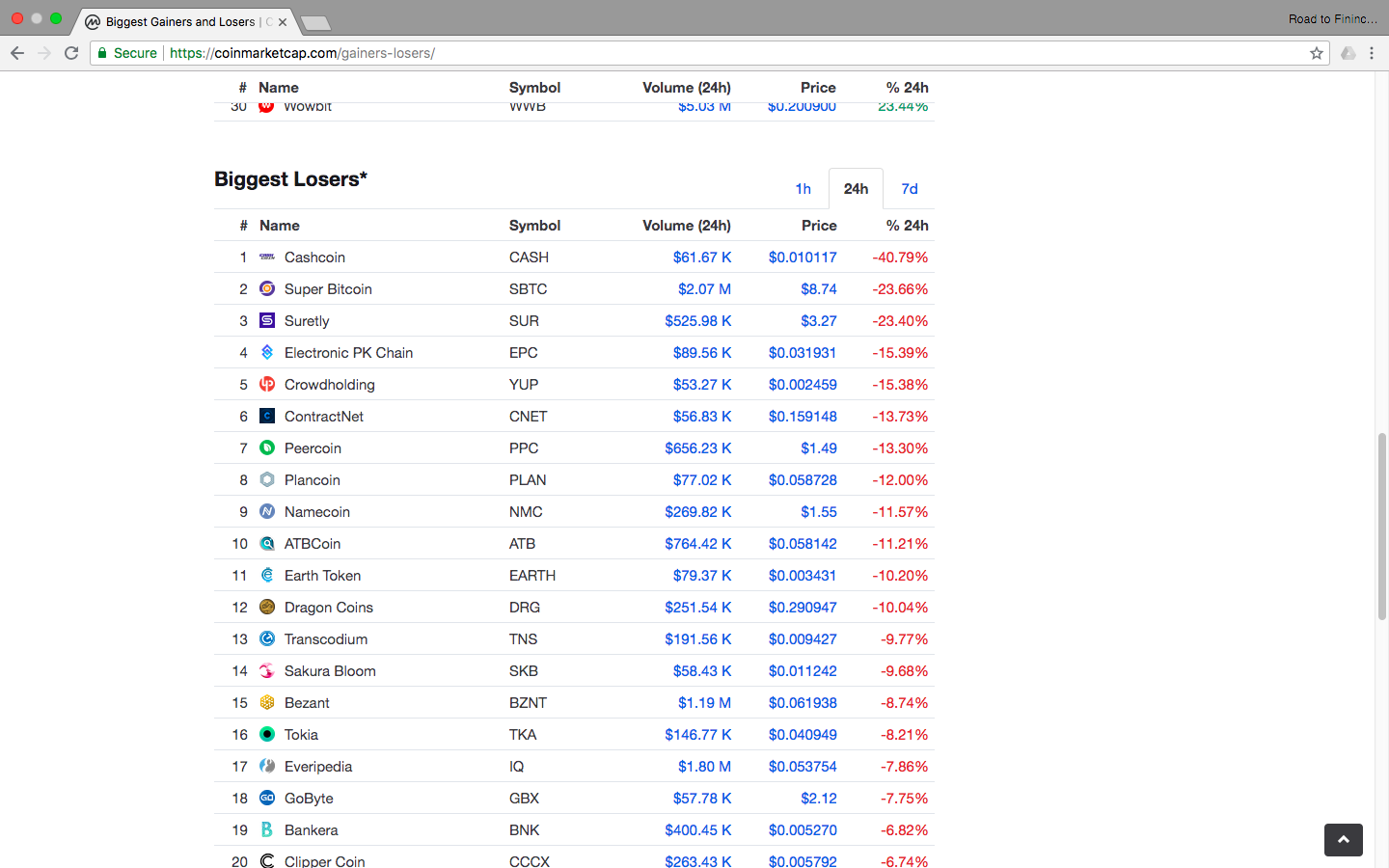Click Bankera price $0.005270
The height and width of the screenshot is (868, 1389).
[803, 830]
